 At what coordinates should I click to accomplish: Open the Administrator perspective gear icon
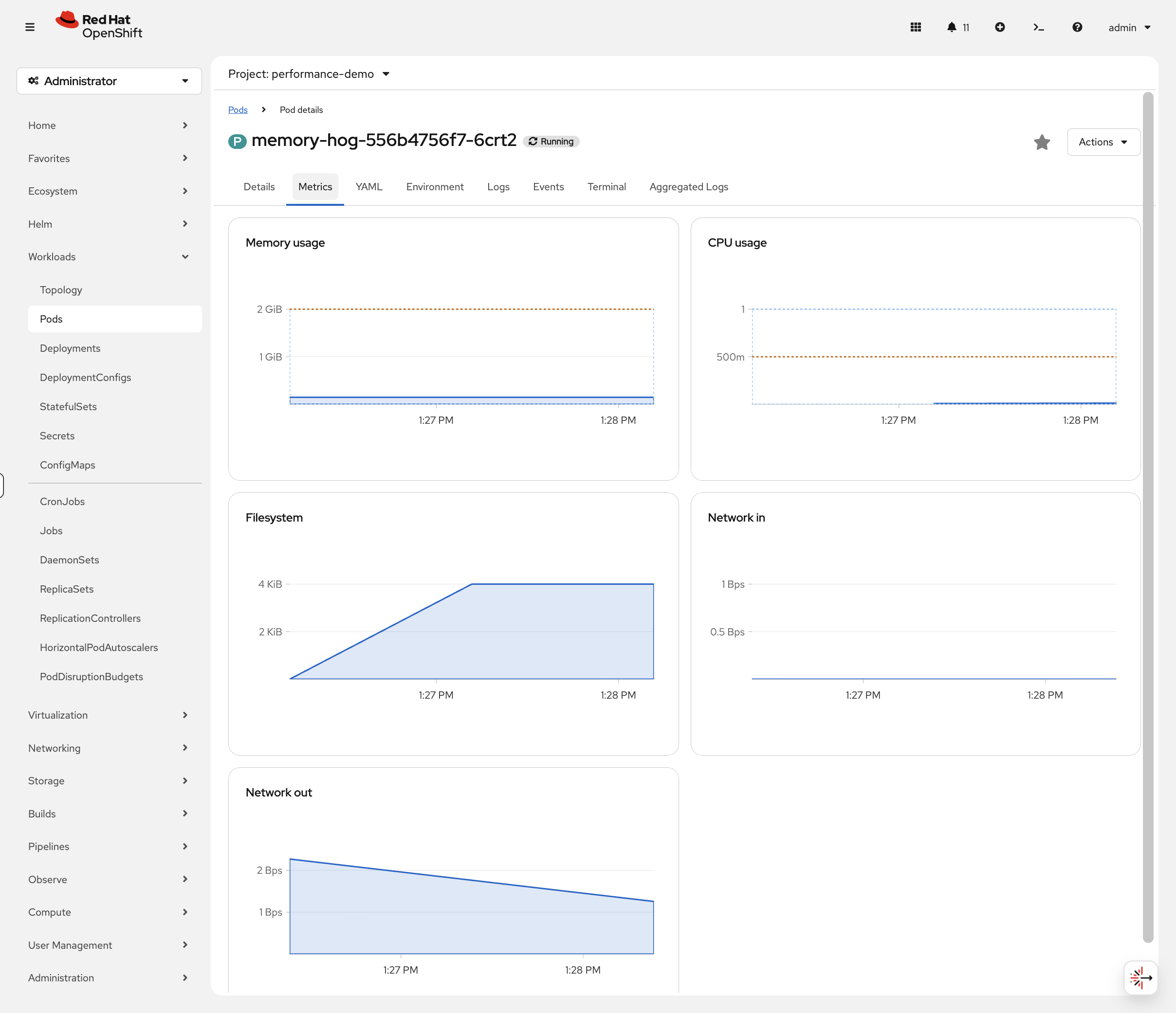[33, 81]
